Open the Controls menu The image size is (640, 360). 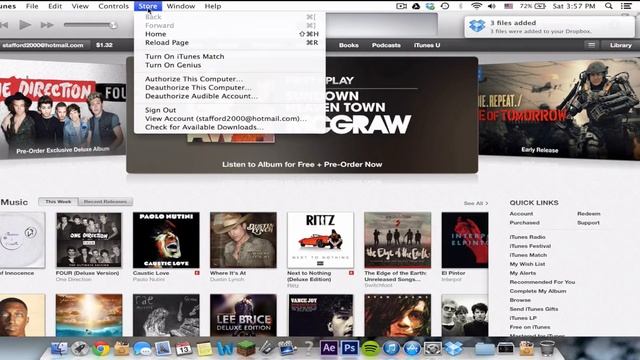click(x=113, y=6)
